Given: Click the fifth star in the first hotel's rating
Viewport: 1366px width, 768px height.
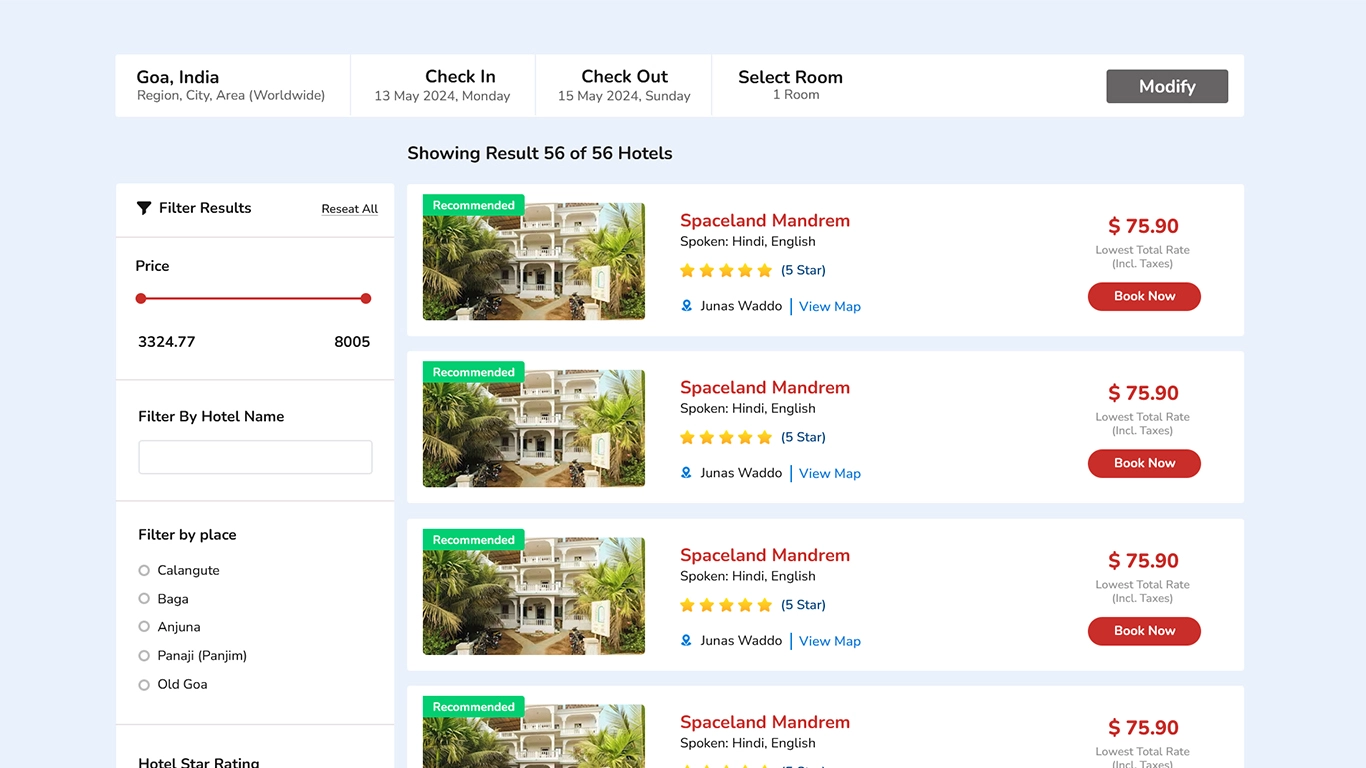Looking at the screenshot, I should tap(763, 270).
